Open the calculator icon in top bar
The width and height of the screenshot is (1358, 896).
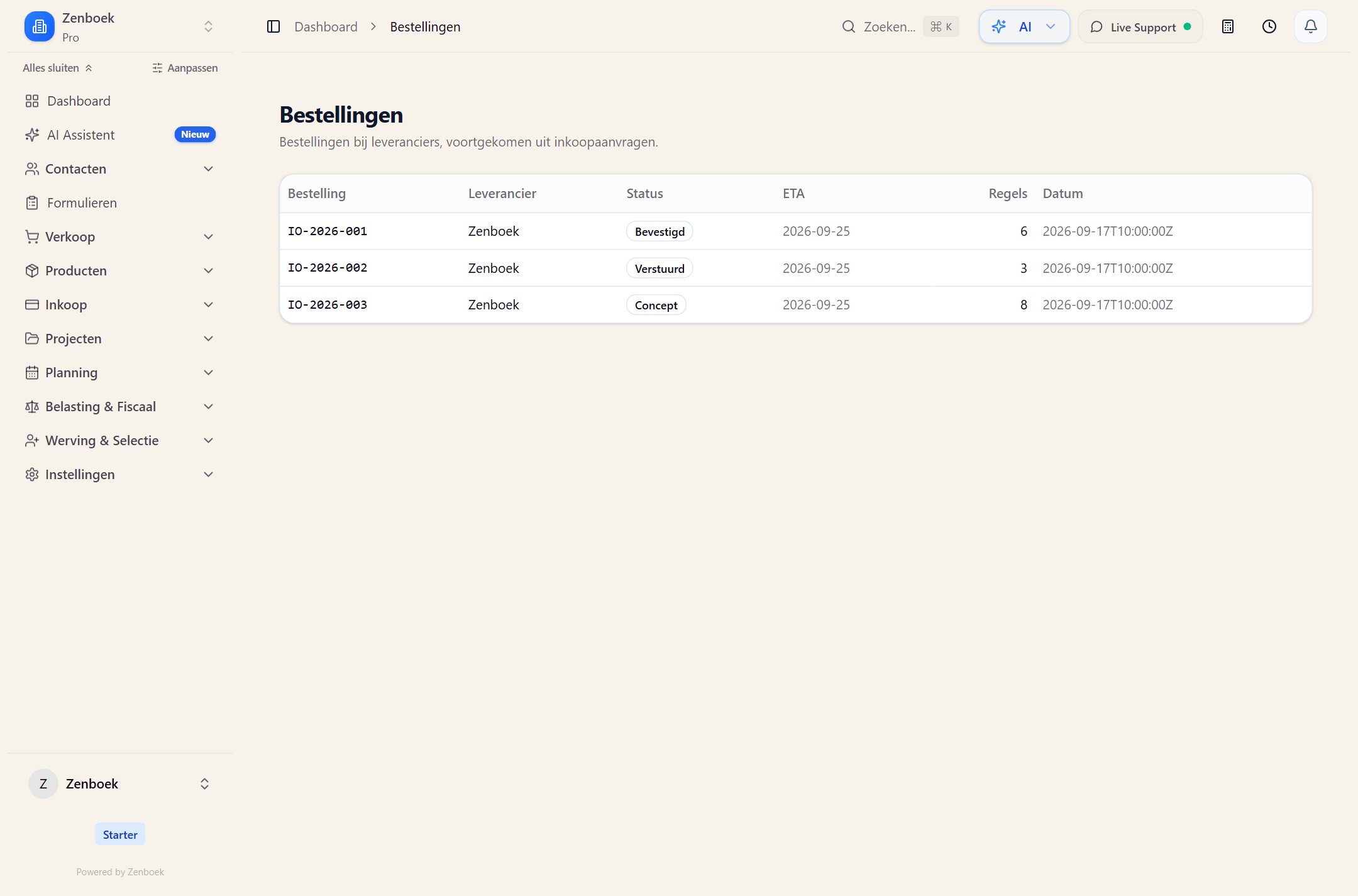click(1227, 26)
